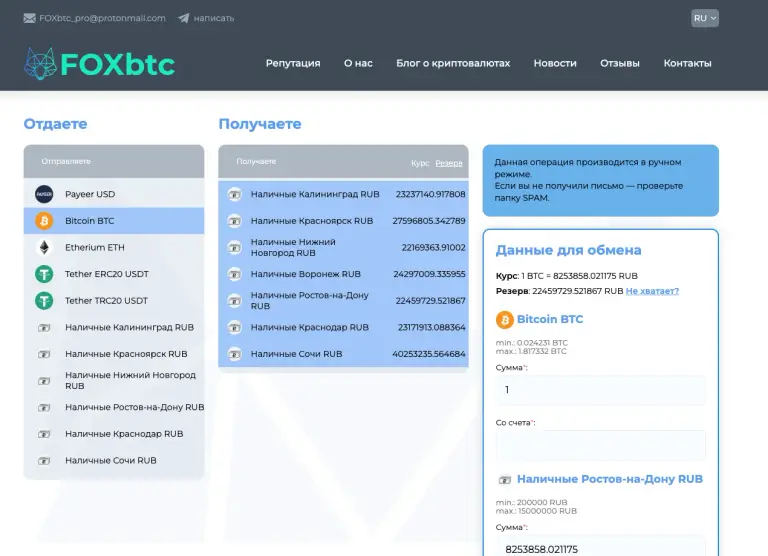
Task: Select Tether TRC20 USDT to send
Action: (x=114, y=300)
